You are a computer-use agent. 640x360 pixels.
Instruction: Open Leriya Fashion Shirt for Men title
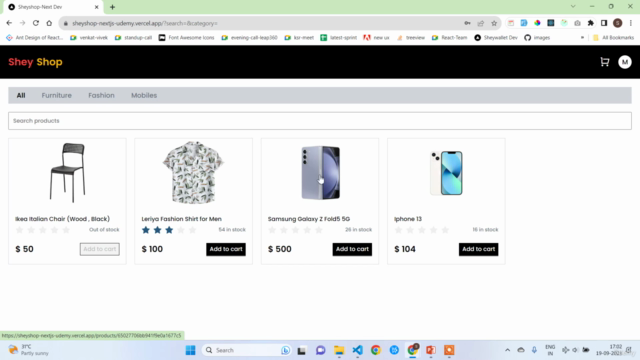click(x=182, y=219)
